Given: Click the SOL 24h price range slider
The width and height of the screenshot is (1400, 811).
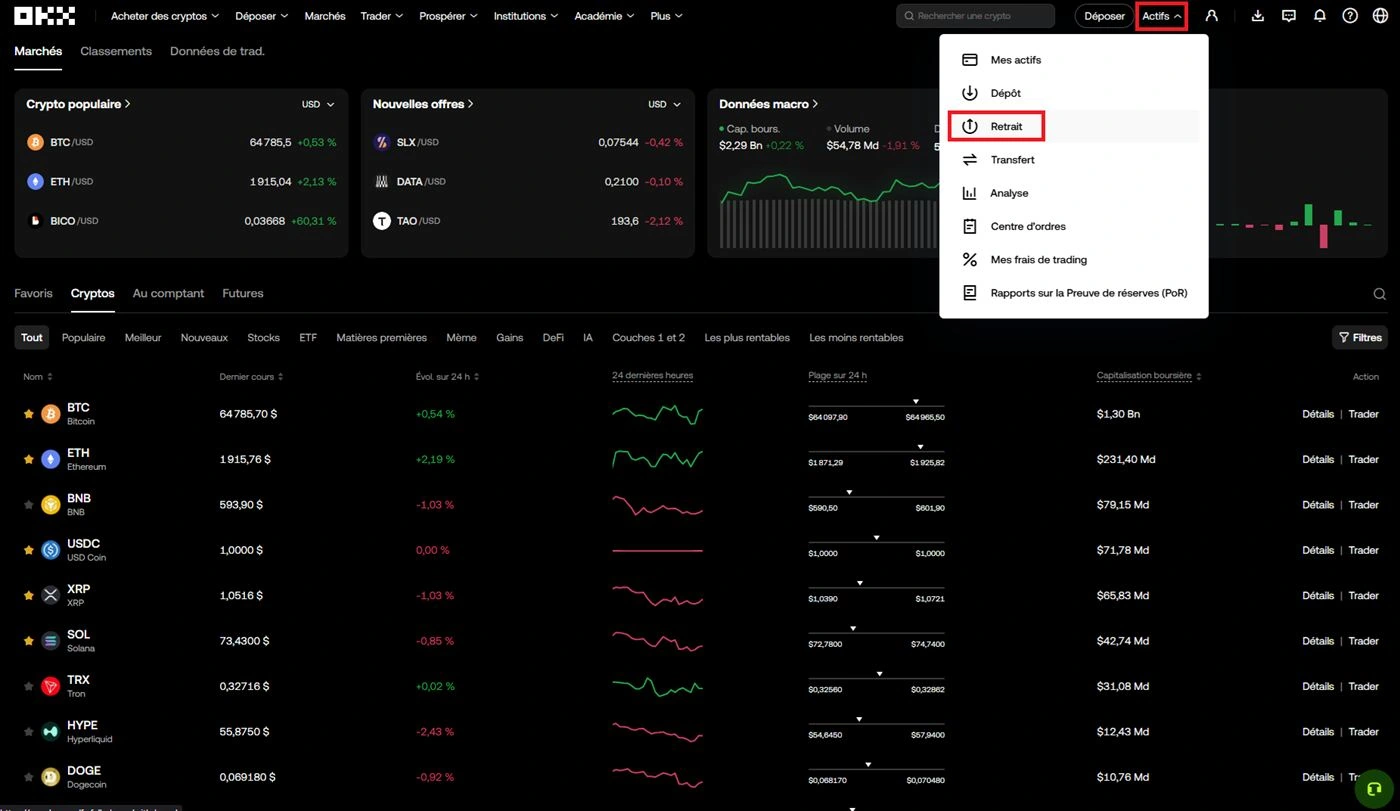Looking at the screenshot, I should coord(876,635).
